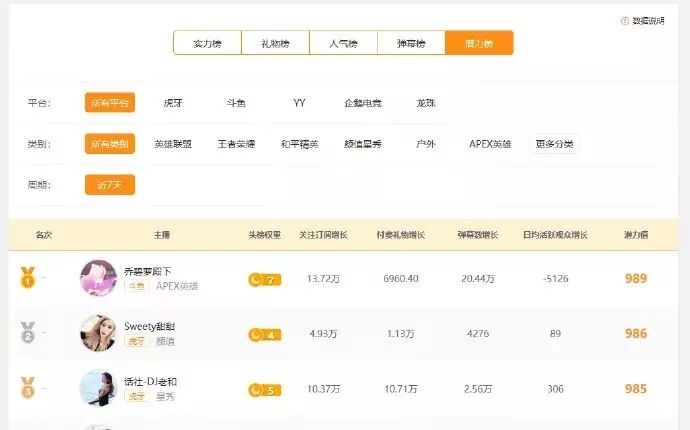690x430 pixels.
Task: Filter by 颜值星秀 category
Action: pos(363,144)
